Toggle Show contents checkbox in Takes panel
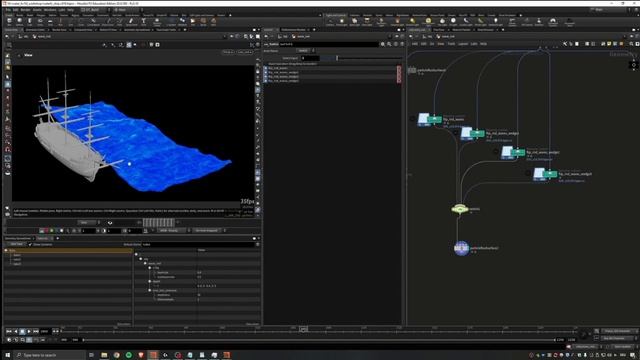640x360 pixels. coord(30,244)
